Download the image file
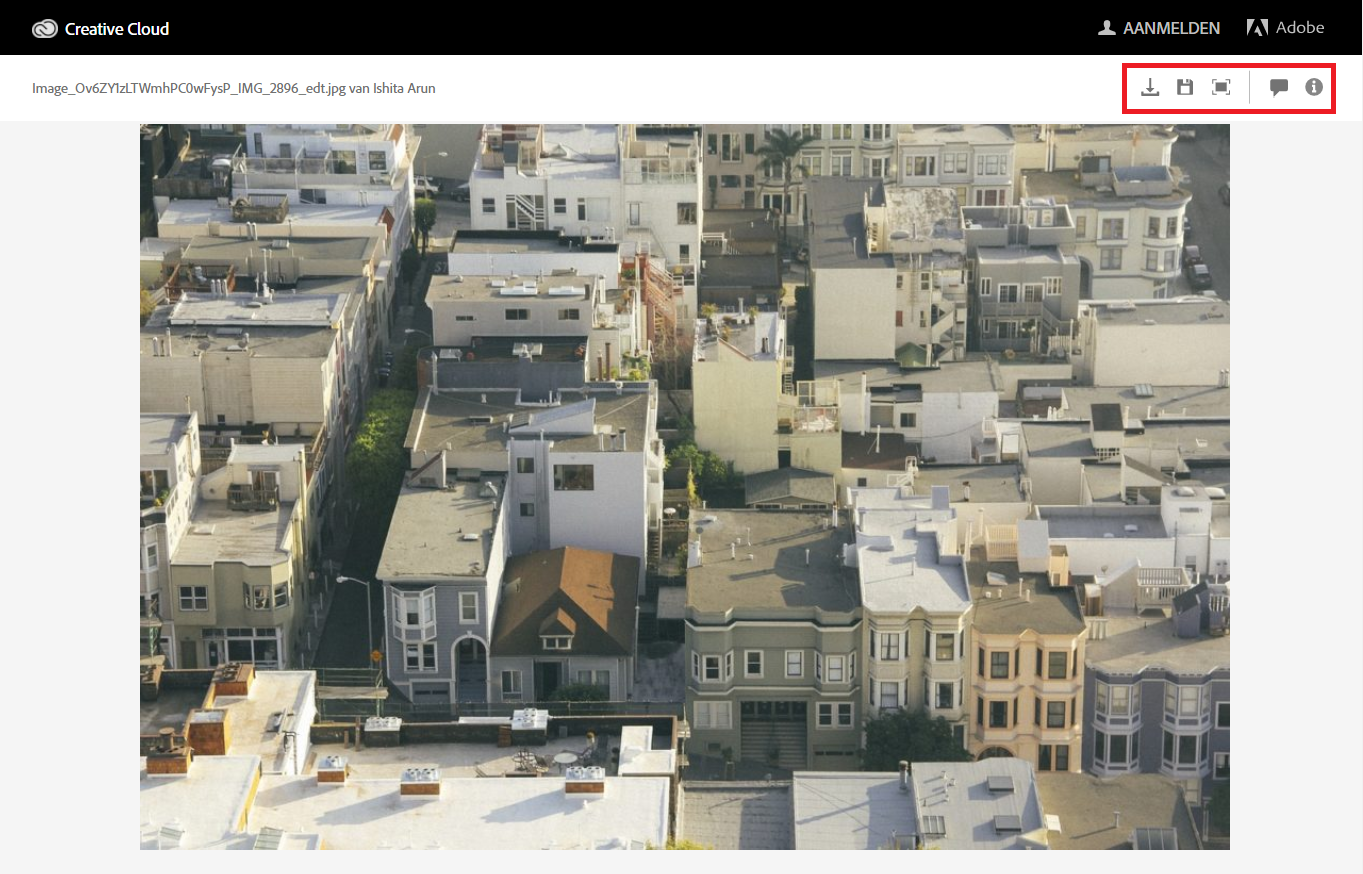The width and height of the screenshot is (1363, 874). pos(1150,87)
